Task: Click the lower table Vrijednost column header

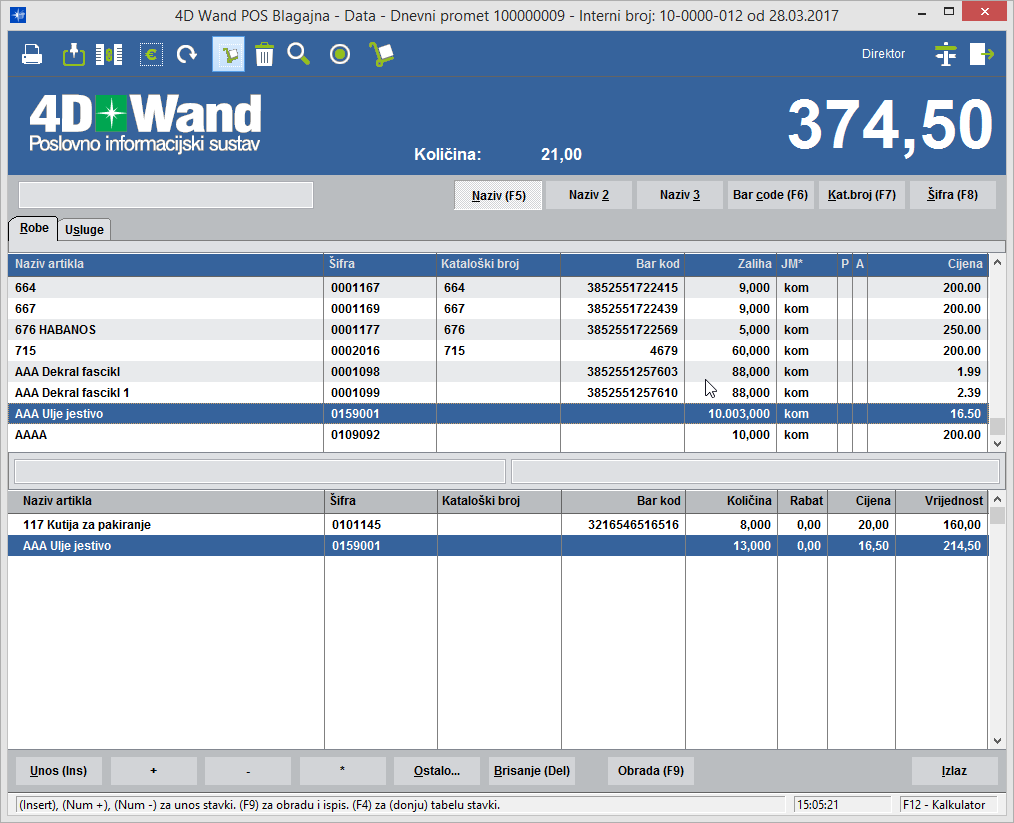Action: click(x=942, y=500)
